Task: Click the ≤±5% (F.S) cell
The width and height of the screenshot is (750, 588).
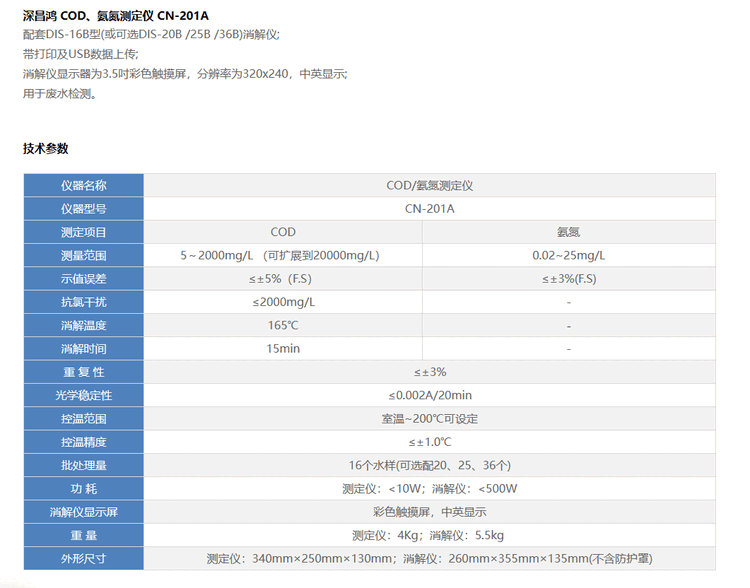Action: coord(283,278)
